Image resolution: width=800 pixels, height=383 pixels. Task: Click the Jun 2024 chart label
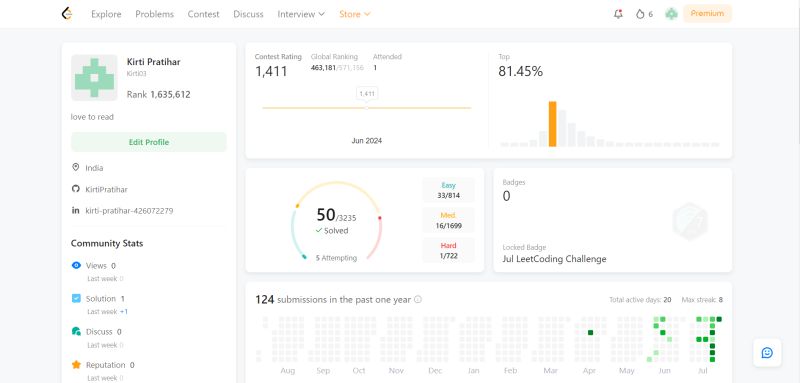(366, 141)
